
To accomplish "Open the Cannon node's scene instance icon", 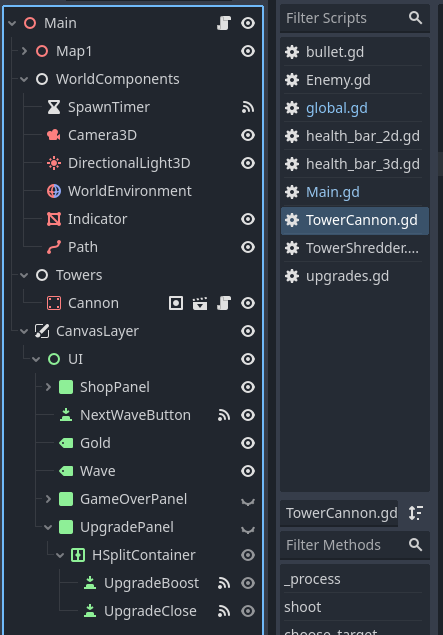I will click(200, 303).
